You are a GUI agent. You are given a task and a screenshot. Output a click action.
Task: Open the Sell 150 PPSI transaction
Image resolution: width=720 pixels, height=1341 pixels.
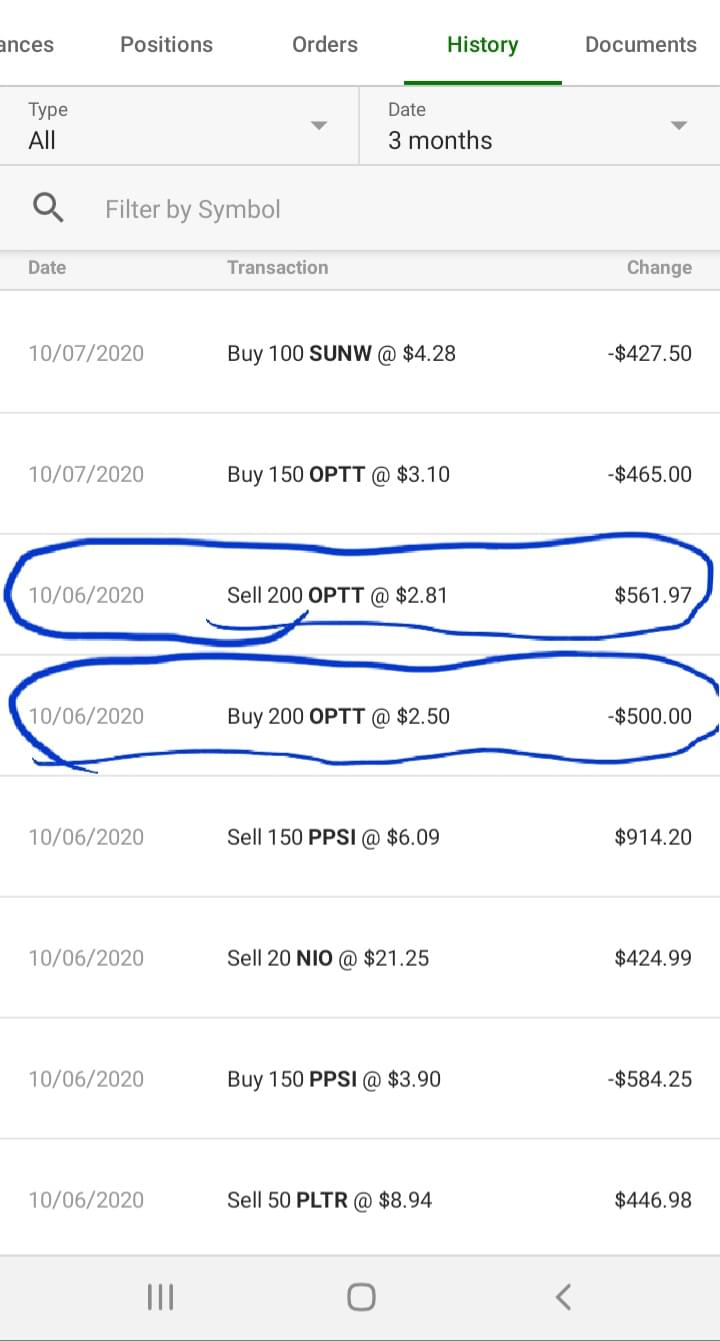360,837
